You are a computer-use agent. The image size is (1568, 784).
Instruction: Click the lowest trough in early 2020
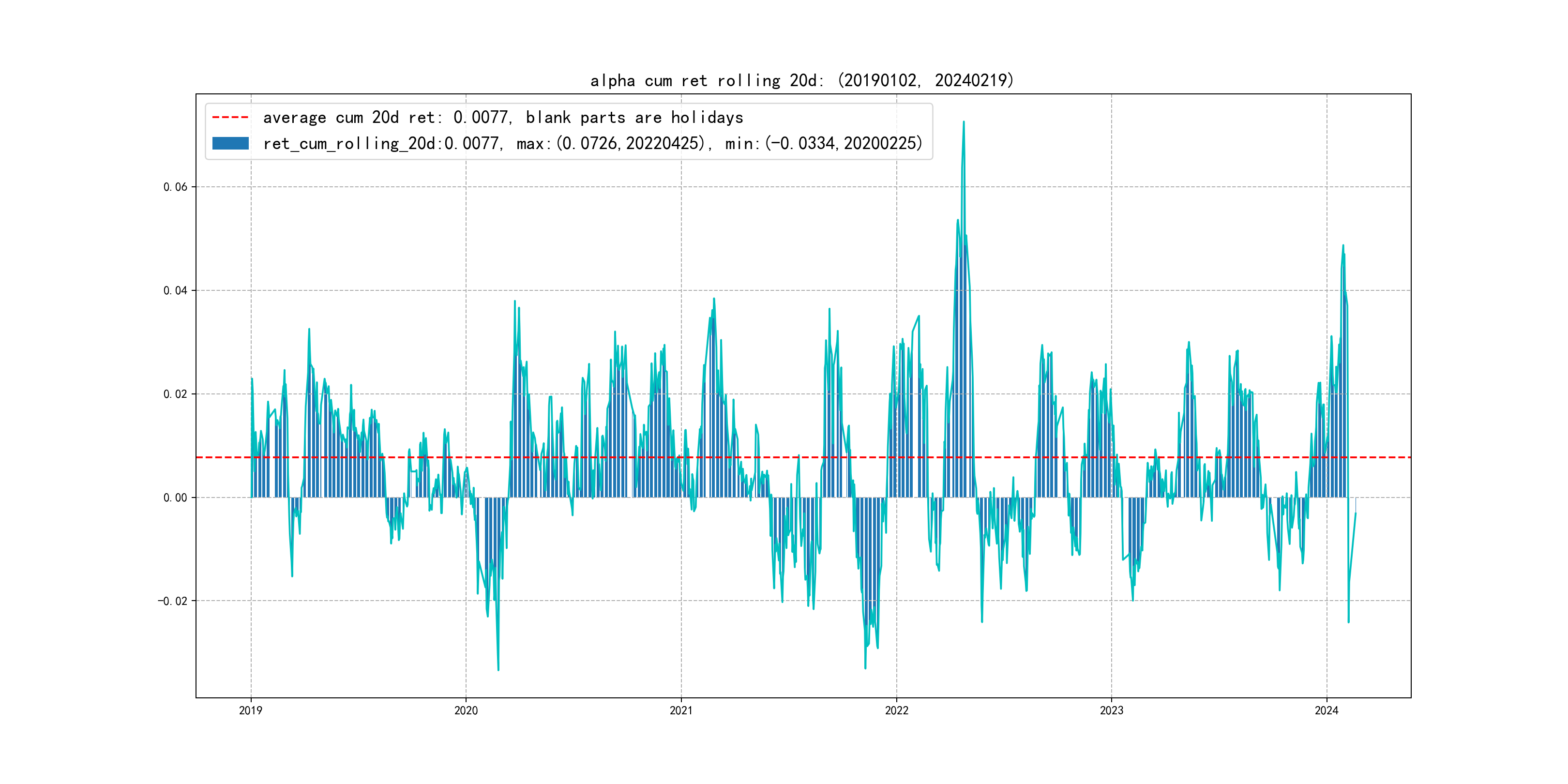(x=498, y=670)
